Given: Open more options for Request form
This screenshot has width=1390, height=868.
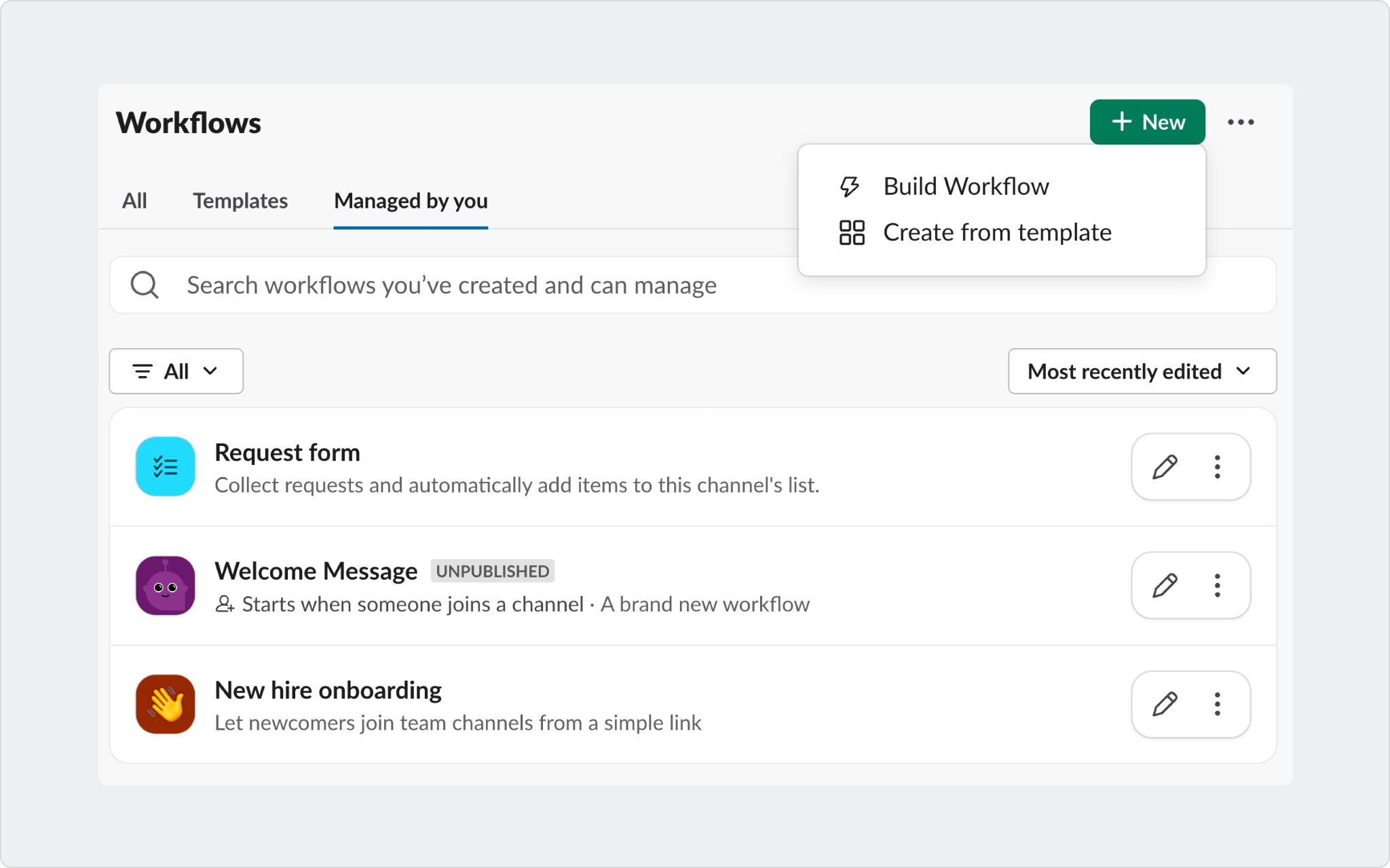Looking at the screenshot, I should [x=1218, y=467].
